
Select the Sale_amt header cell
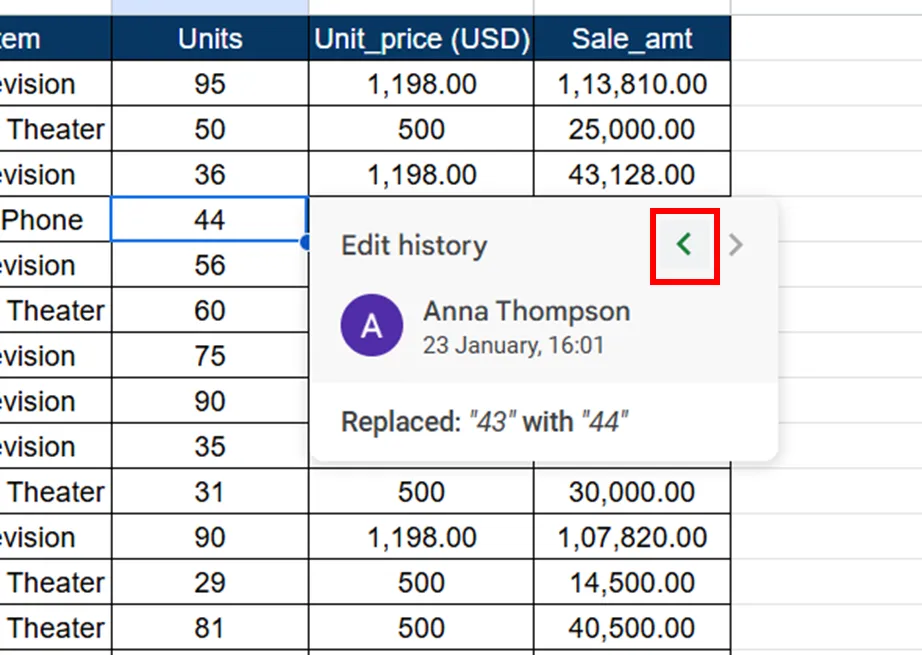coord(632,39)
